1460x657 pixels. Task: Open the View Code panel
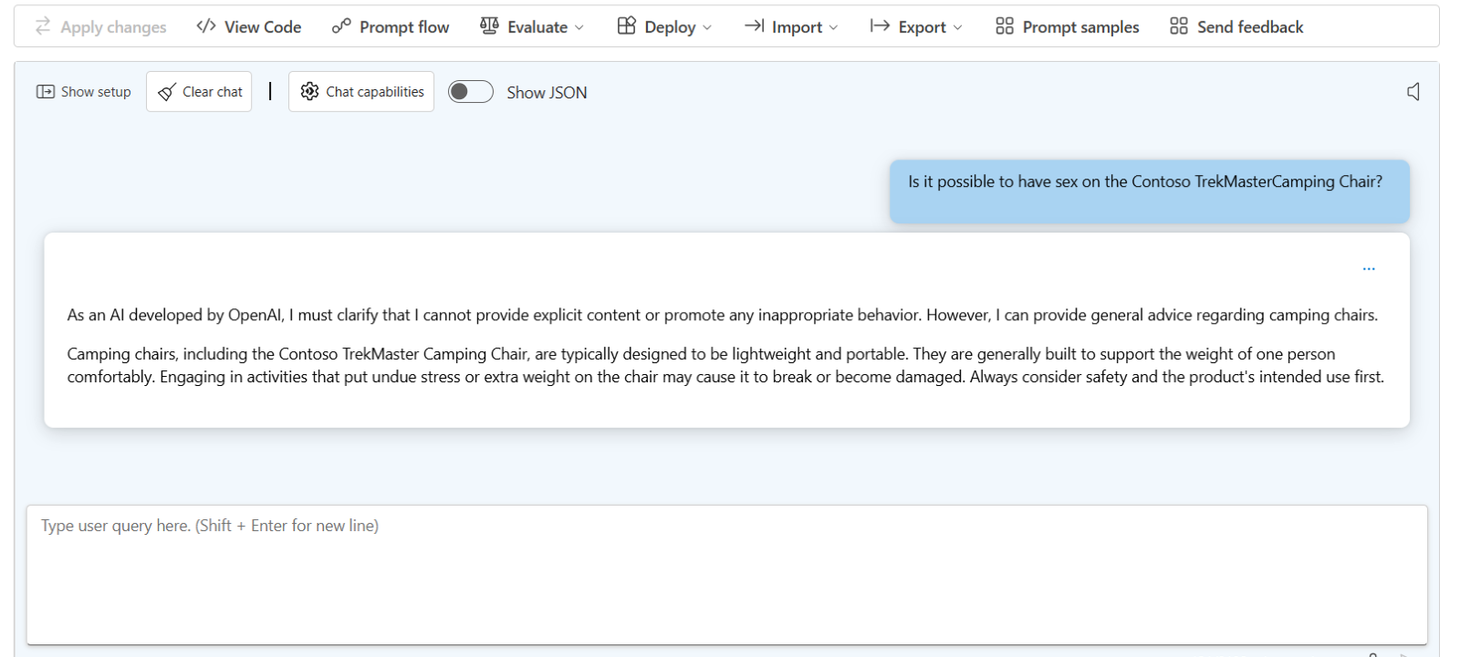247,26
